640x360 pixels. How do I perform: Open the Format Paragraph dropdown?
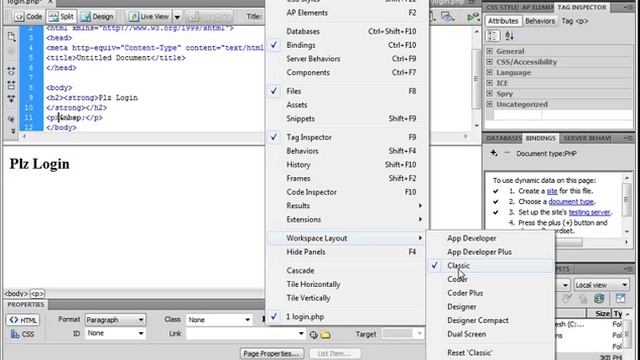(115, 320)
